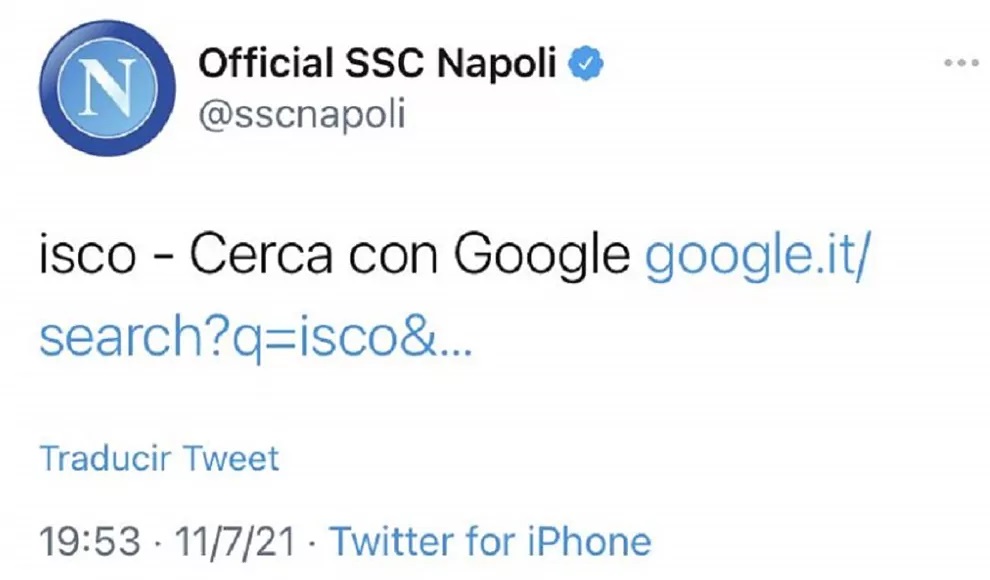This screenshot has height=580, width=990.
Task: Click the 11/7/21 date
Action: pos(235,542)
